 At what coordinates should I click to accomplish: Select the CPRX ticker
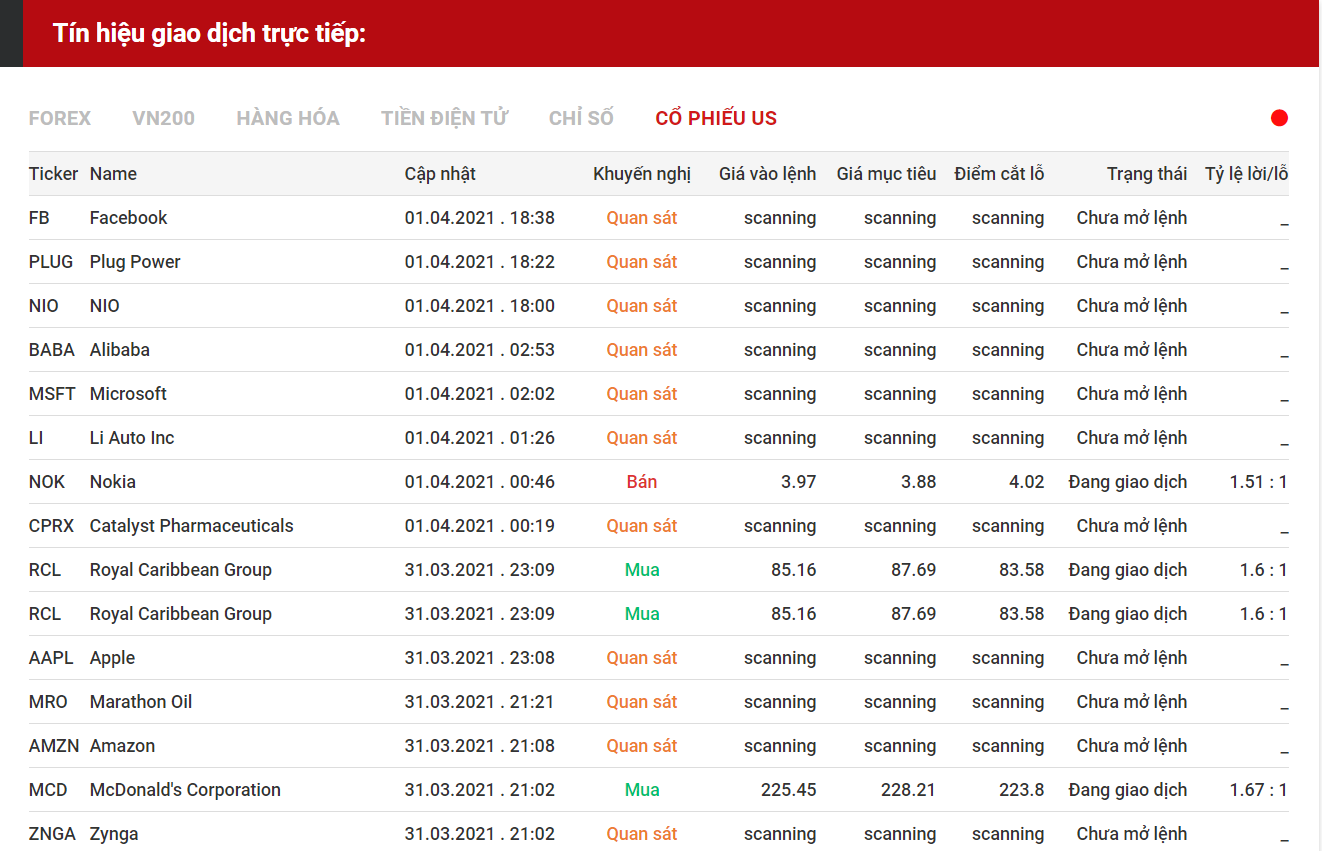pyautogui.click(x=51, y=526)
